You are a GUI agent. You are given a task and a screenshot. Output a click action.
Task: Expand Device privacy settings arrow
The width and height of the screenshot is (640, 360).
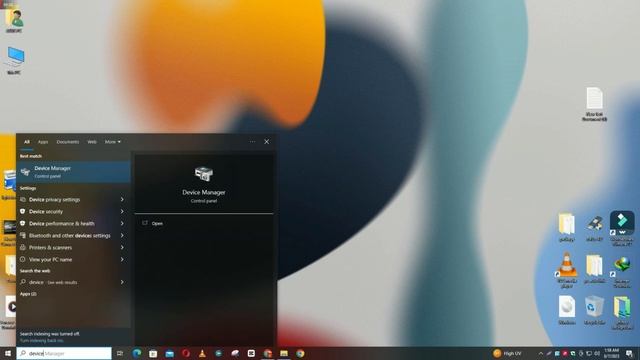pyautogui.click(x=122, y=200)
